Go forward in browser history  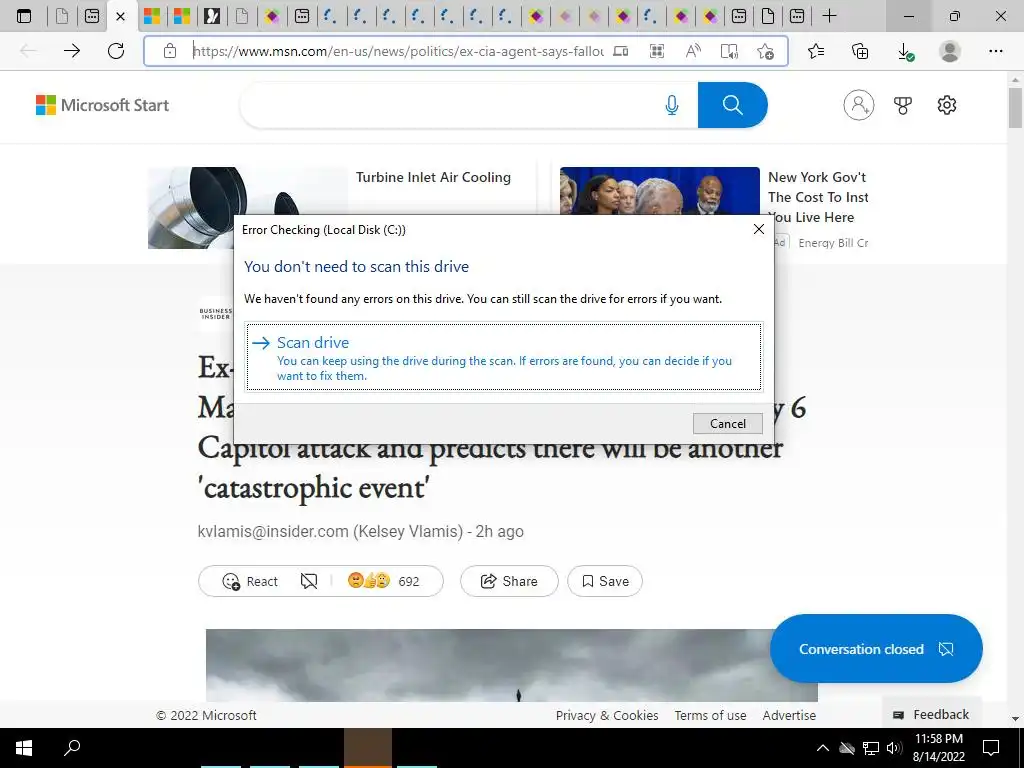click(72, 51)
